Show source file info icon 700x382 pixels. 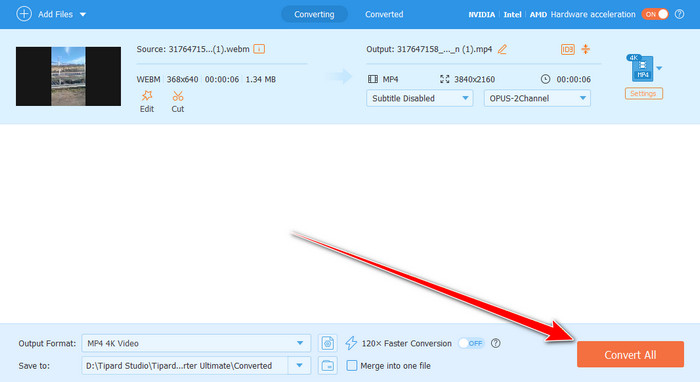pos(259,49)
